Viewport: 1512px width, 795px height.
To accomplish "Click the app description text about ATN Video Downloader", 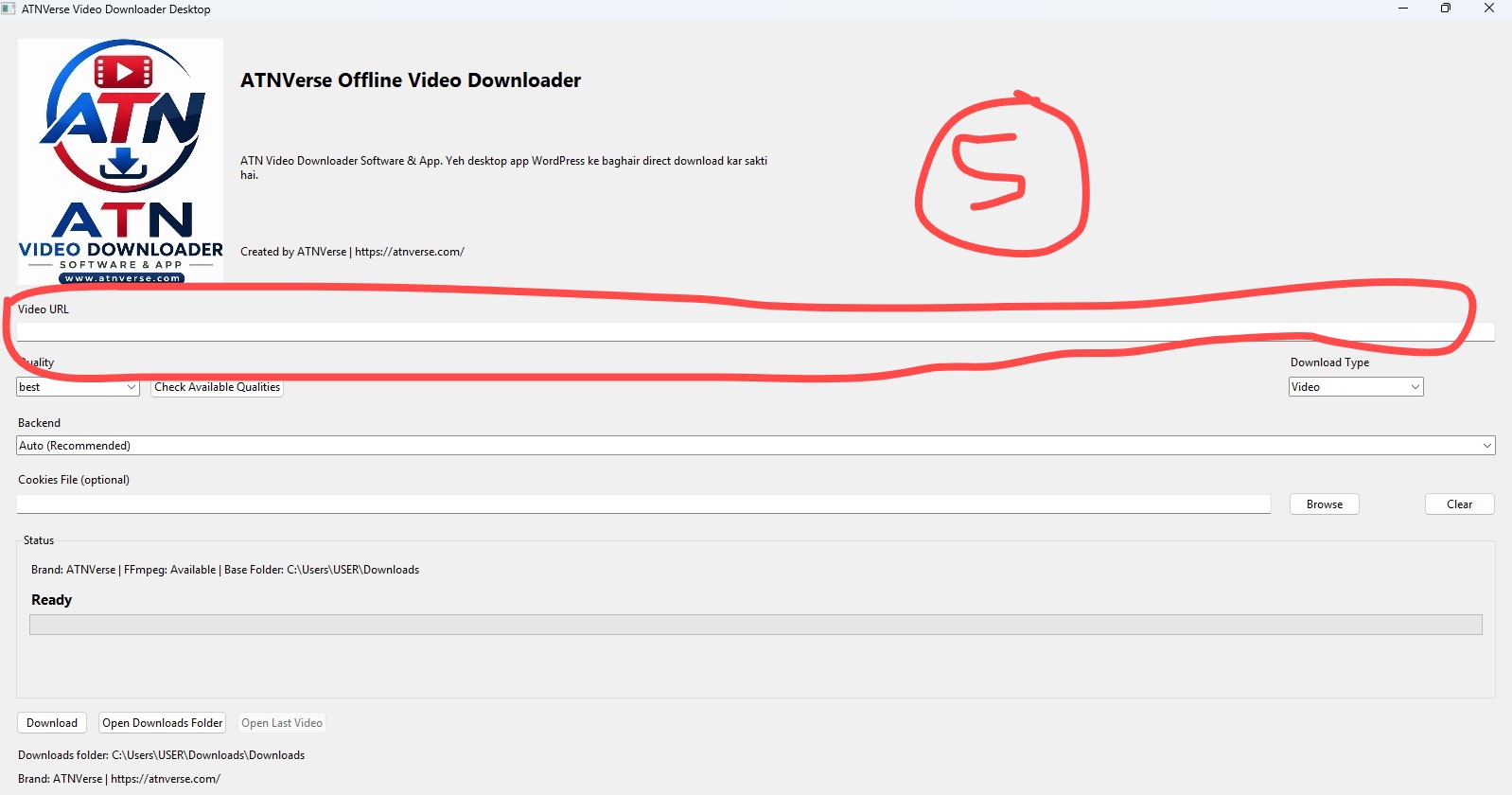I will pyautogui.click(x=503, y=168).
